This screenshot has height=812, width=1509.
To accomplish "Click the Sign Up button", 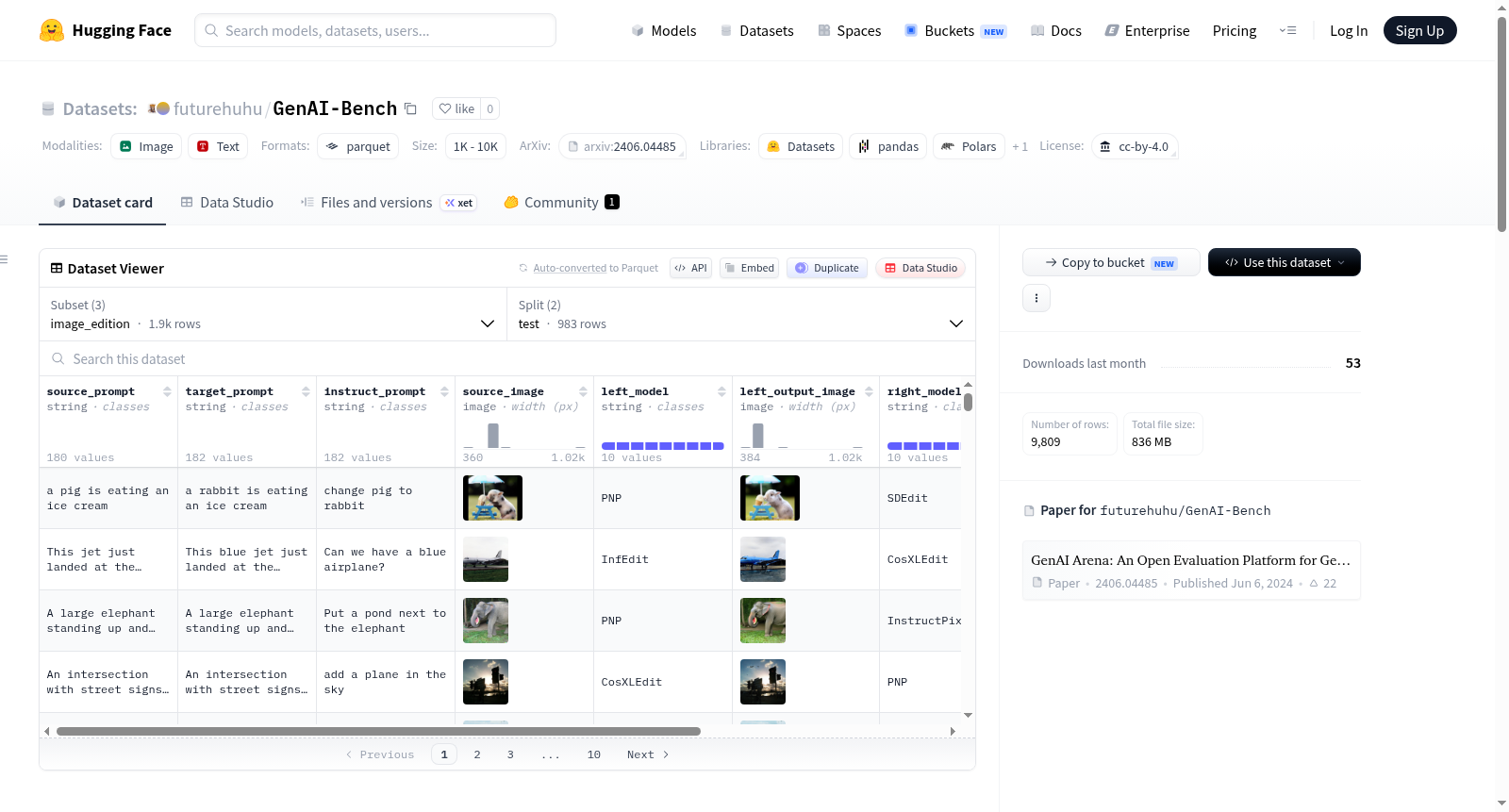I will 1419,30.
